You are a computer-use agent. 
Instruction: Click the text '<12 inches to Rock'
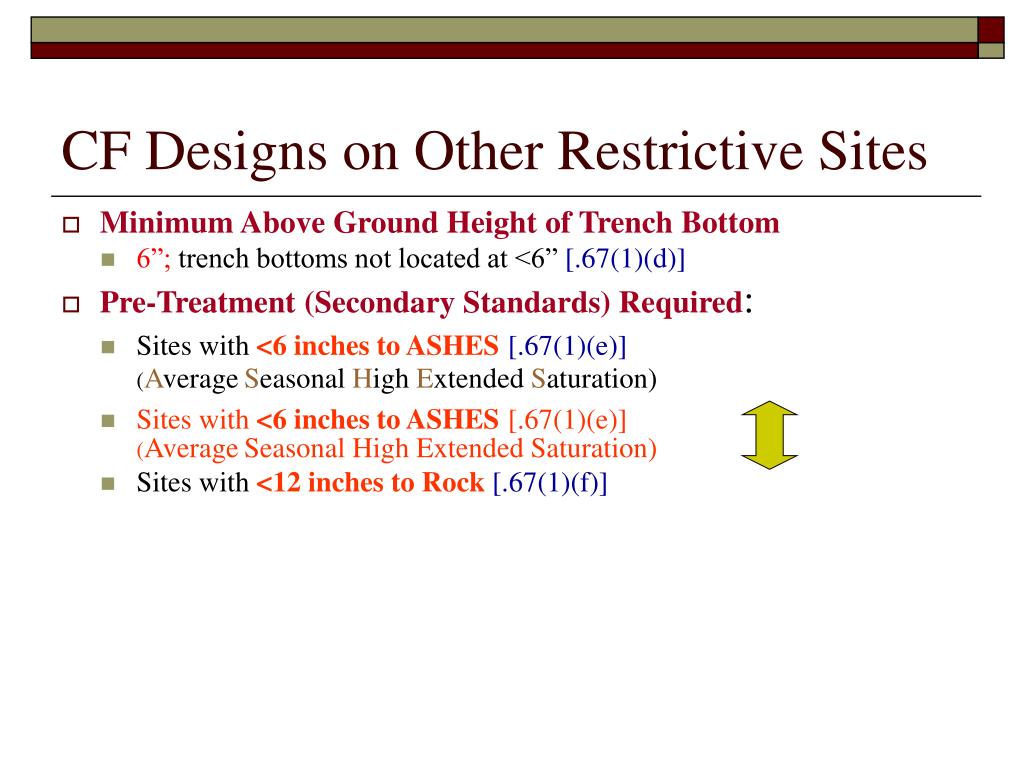click(370, 483)
